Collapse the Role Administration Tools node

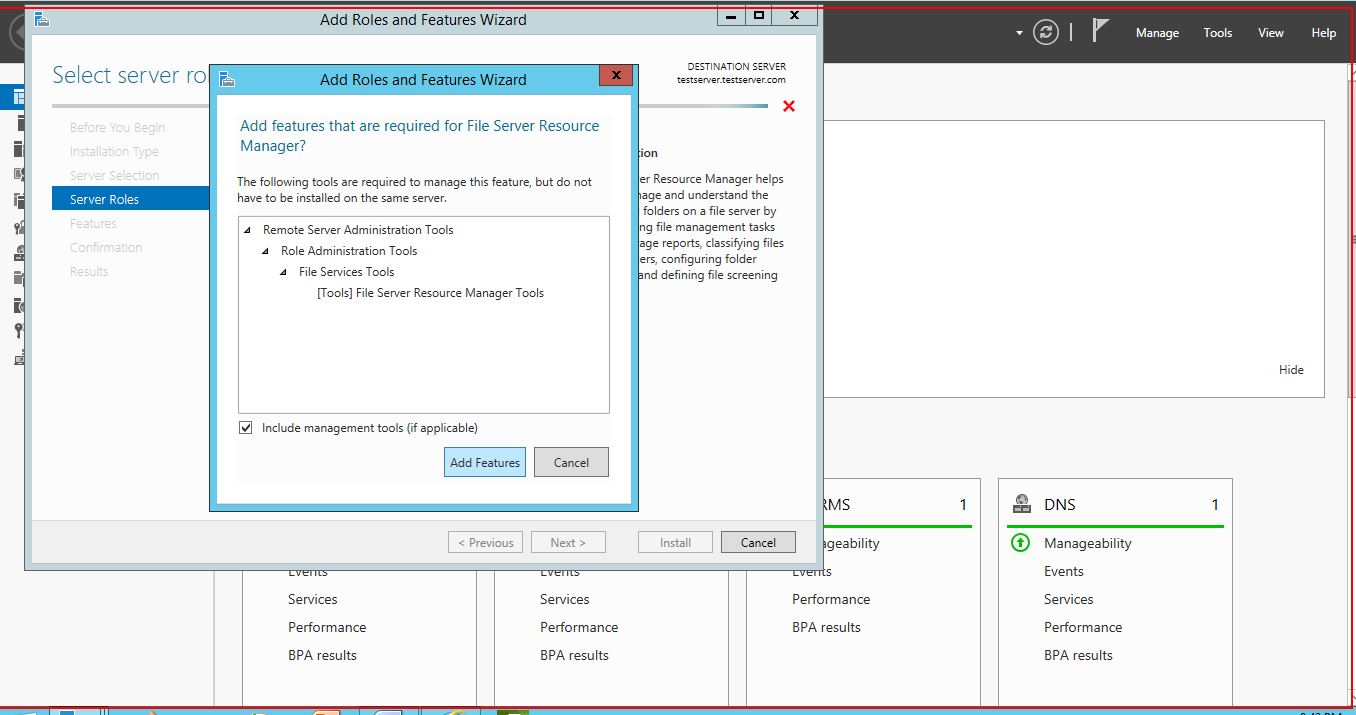(x=265, y=251)
